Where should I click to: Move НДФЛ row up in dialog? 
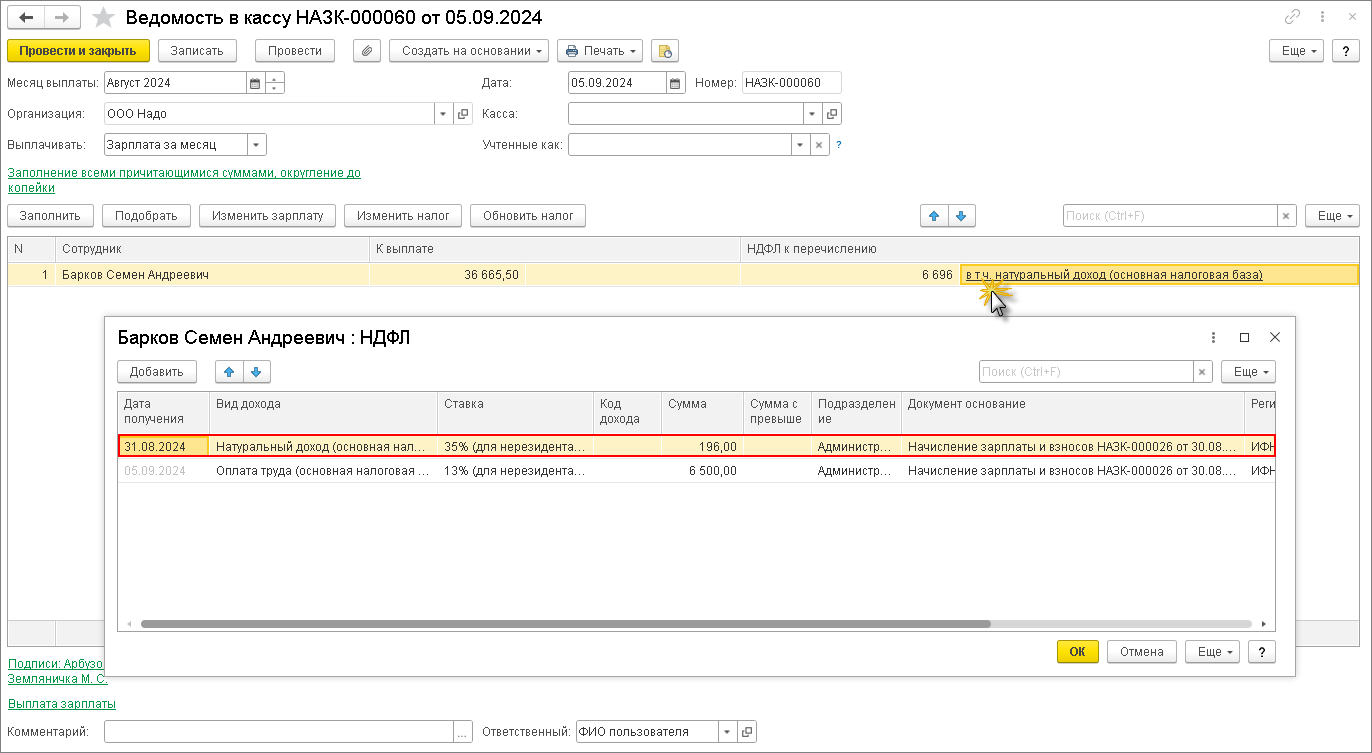[229, 371]
